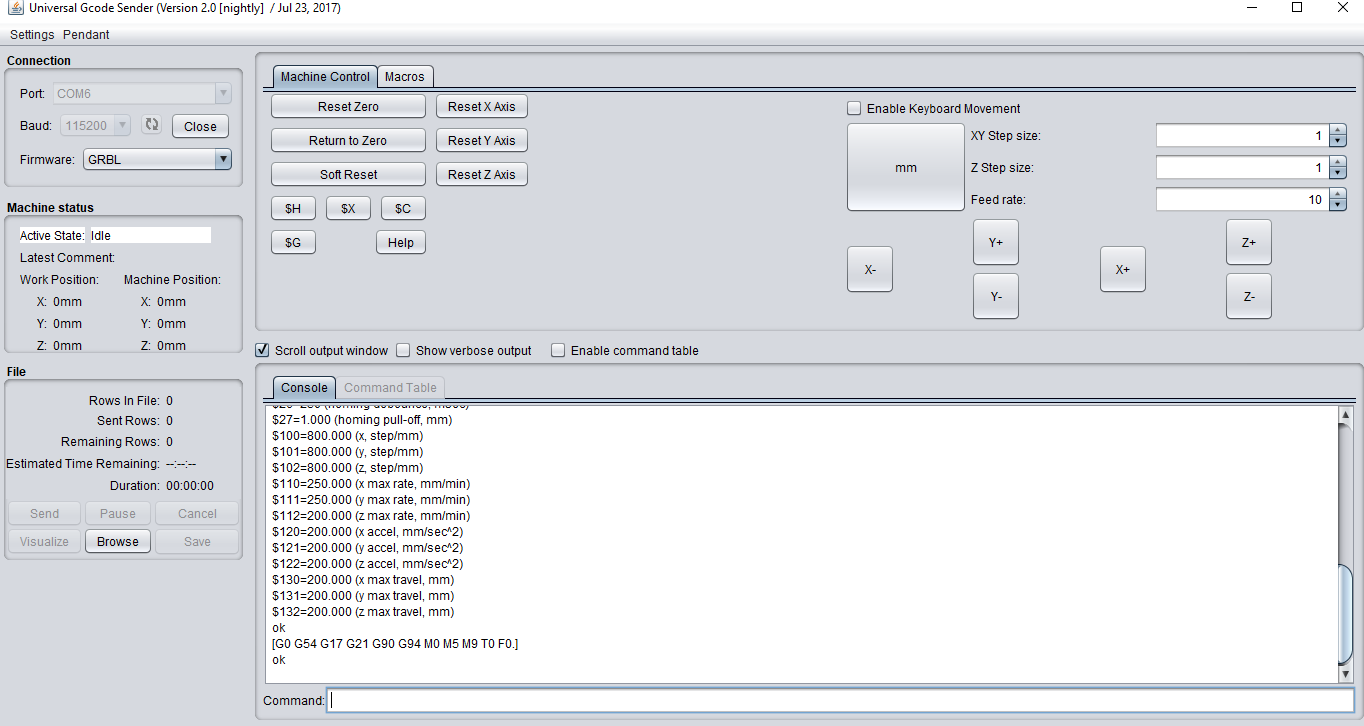Decrease Z Step size with down arrow
This screenshot has width=1364, height=726.
pos(1338,173)
